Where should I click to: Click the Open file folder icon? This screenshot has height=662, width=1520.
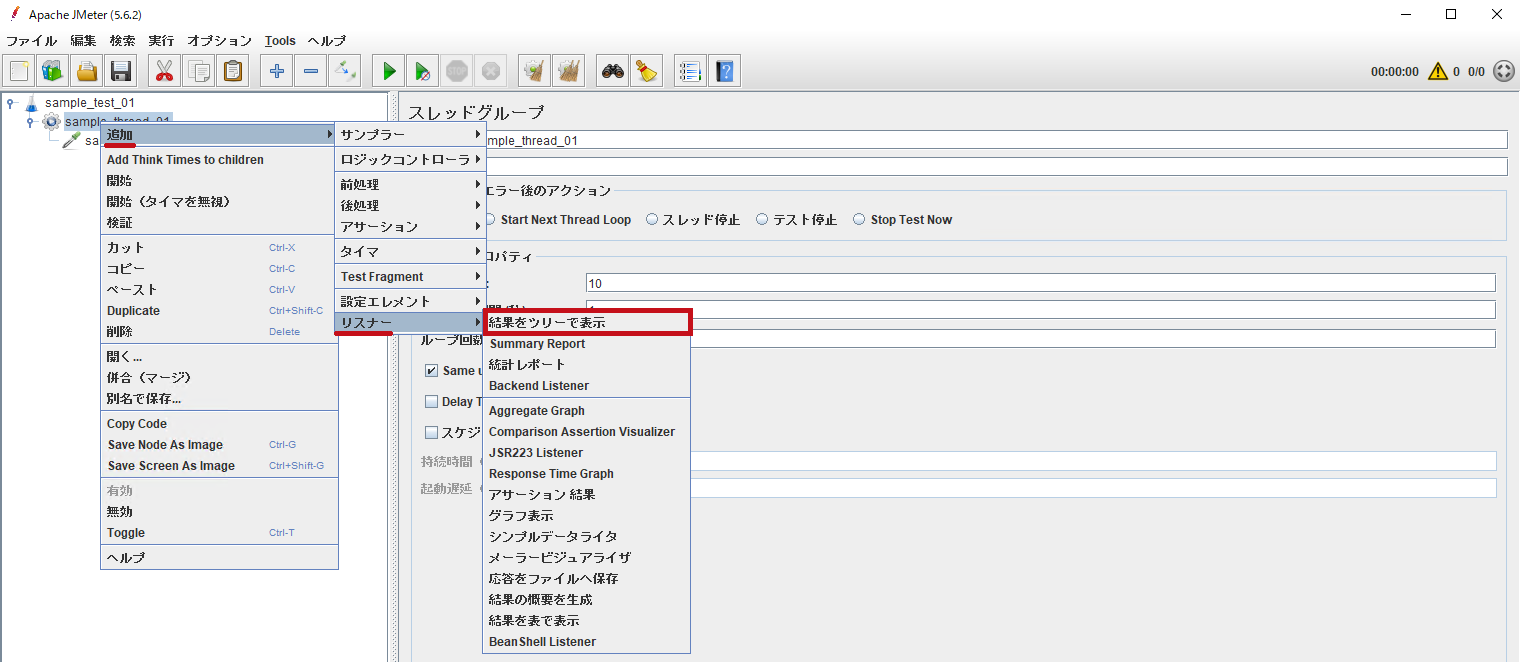coord(88,71)
